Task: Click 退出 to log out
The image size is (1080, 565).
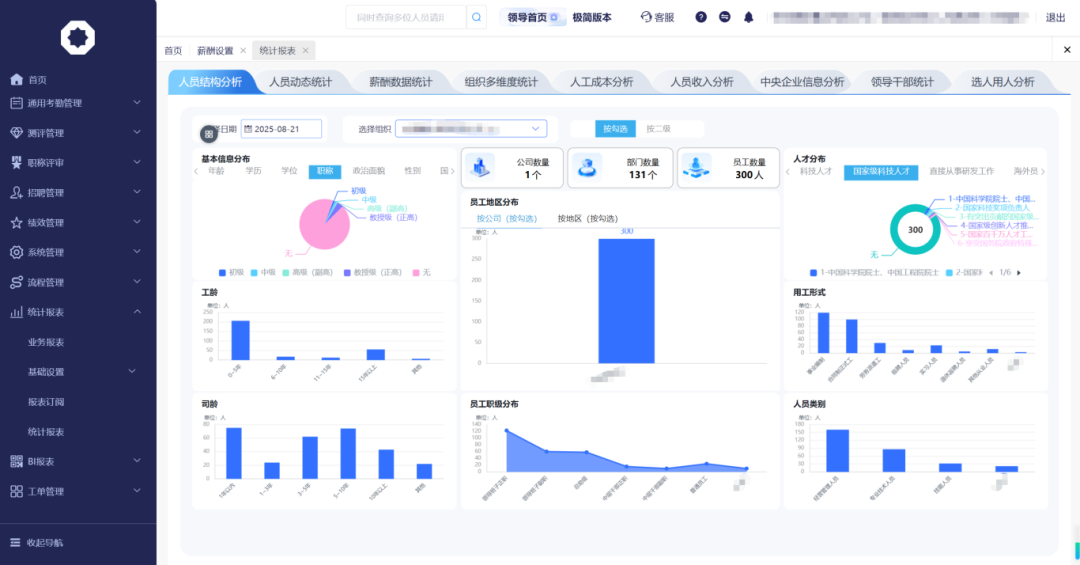Action: tap(1055, 17)
